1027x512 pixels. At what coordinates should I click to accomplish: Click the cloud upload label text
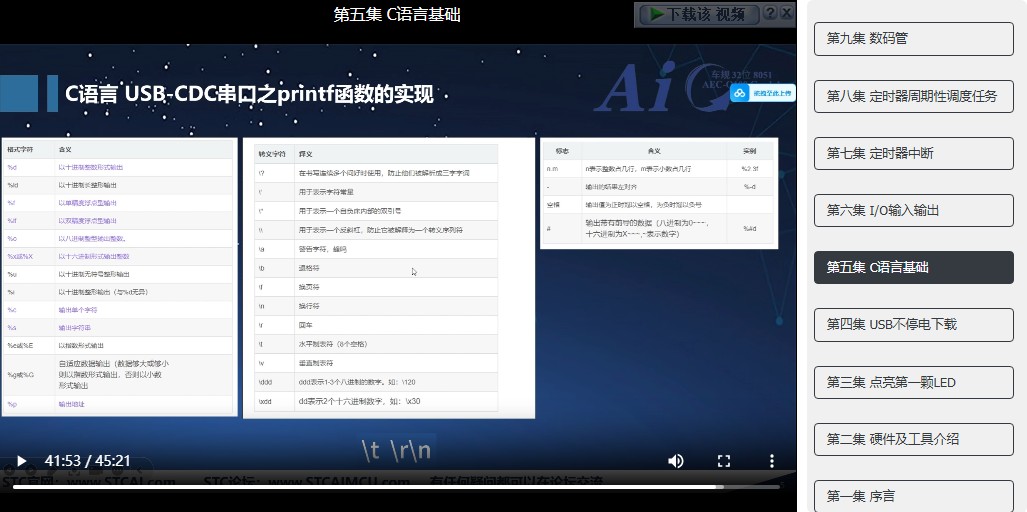(772, 94)
